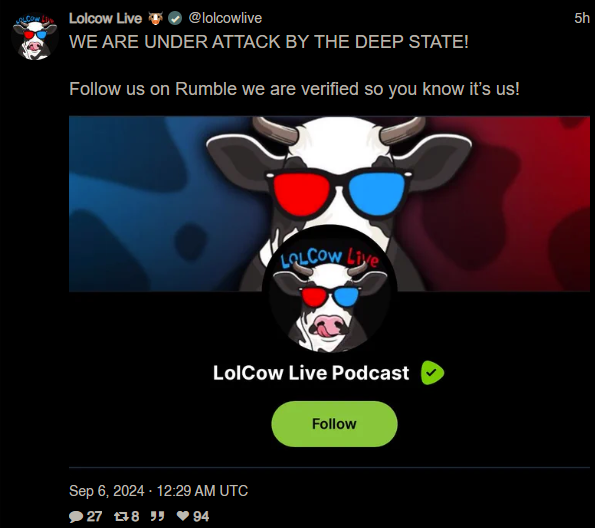595x528 pixels.
Task: Click the cow emoji beside the name
Action: (155, 18)
